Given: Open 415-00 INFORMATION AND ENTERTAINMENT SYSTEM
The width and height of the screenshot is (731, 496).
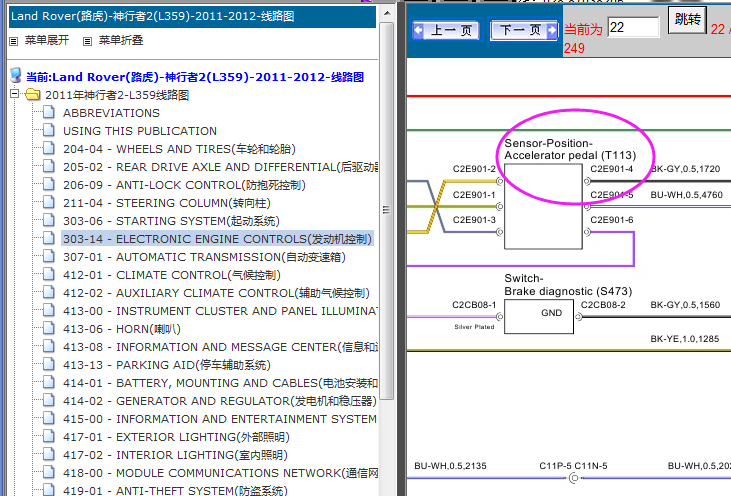Looking at the screenshot, I should click(220, 419).
